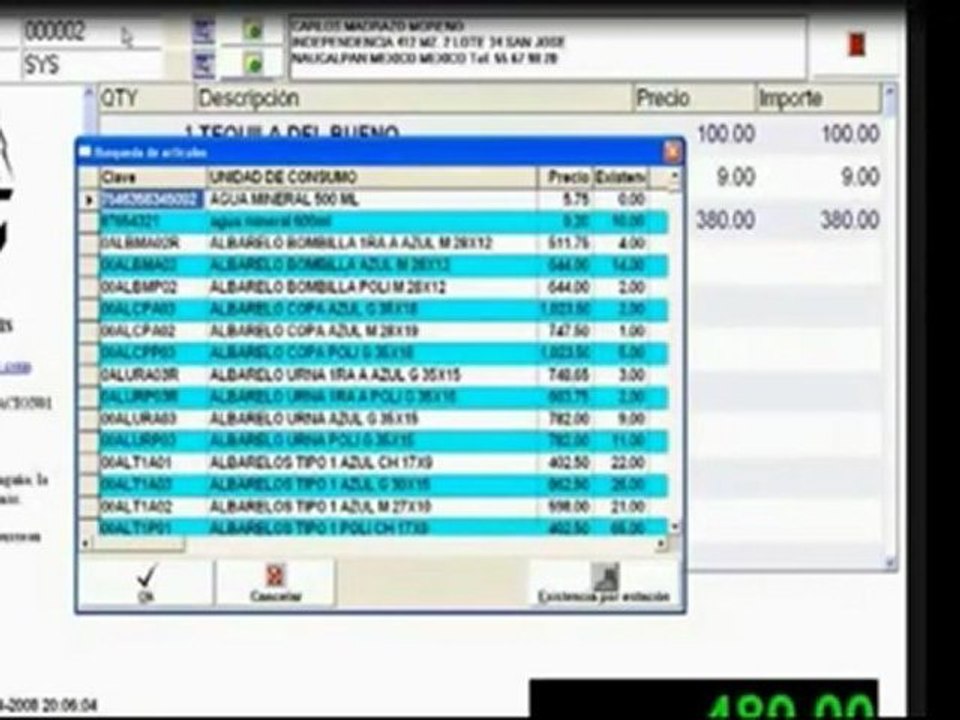The height and width of the screenshot is (720, 960).
Task: Click the Importe header in the main sales grid
Action: point(819,98)
